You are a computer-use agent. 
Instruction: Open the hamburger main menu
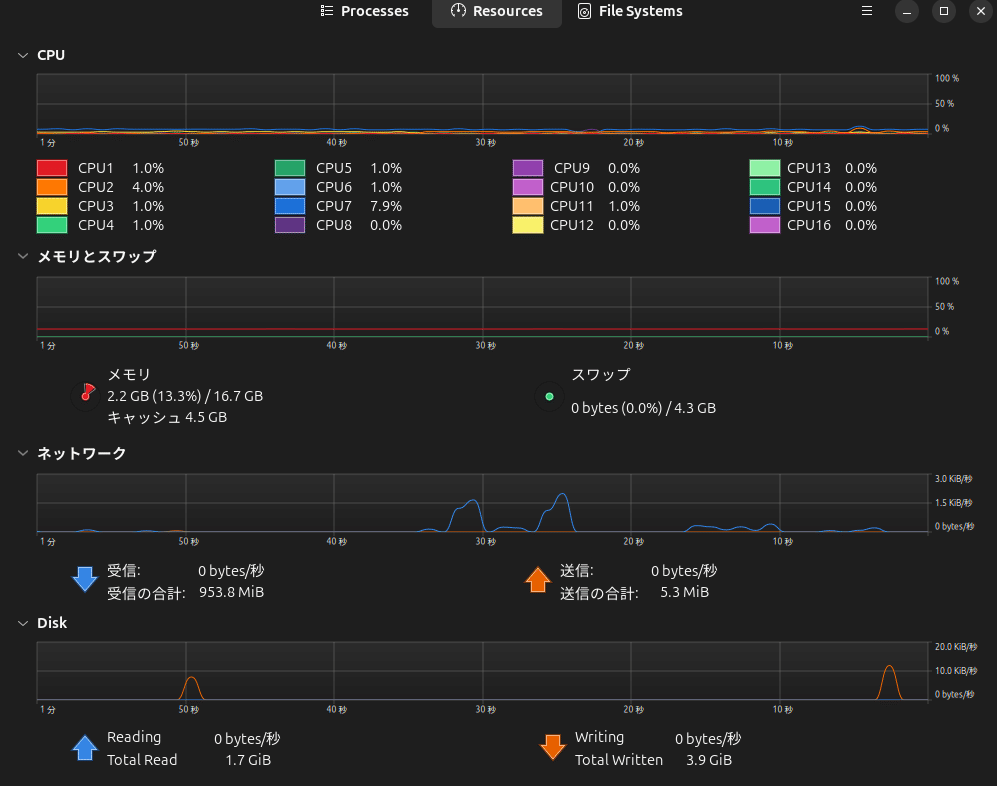(867, 11)
